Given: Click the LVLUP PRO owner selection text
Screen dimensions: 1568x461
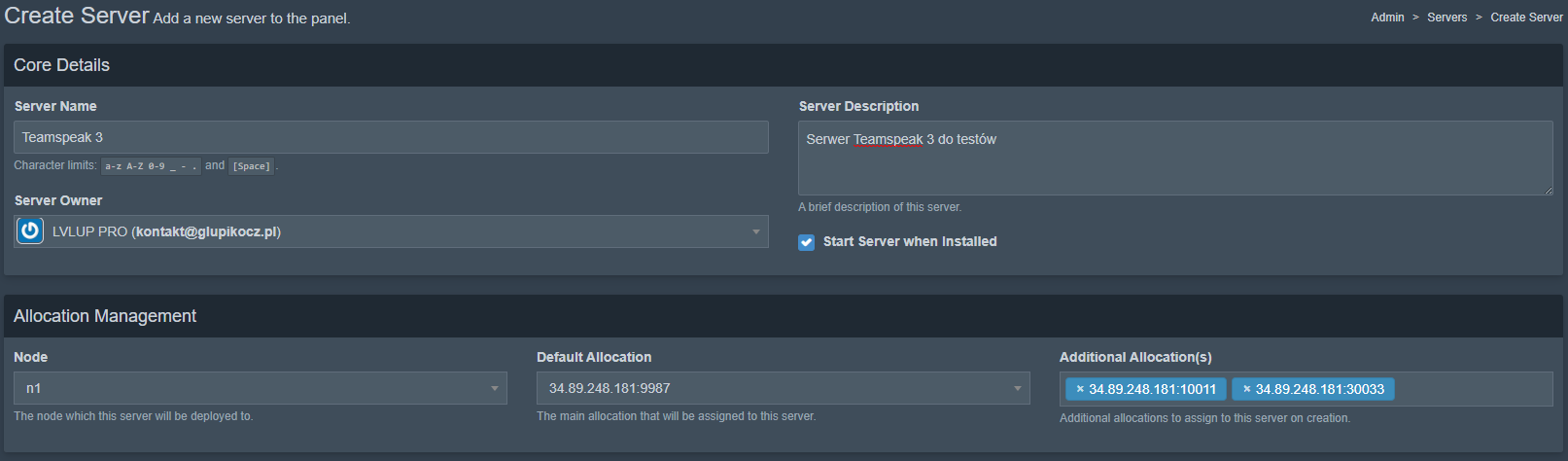Looking at the screenshot, I should [166, 231].
